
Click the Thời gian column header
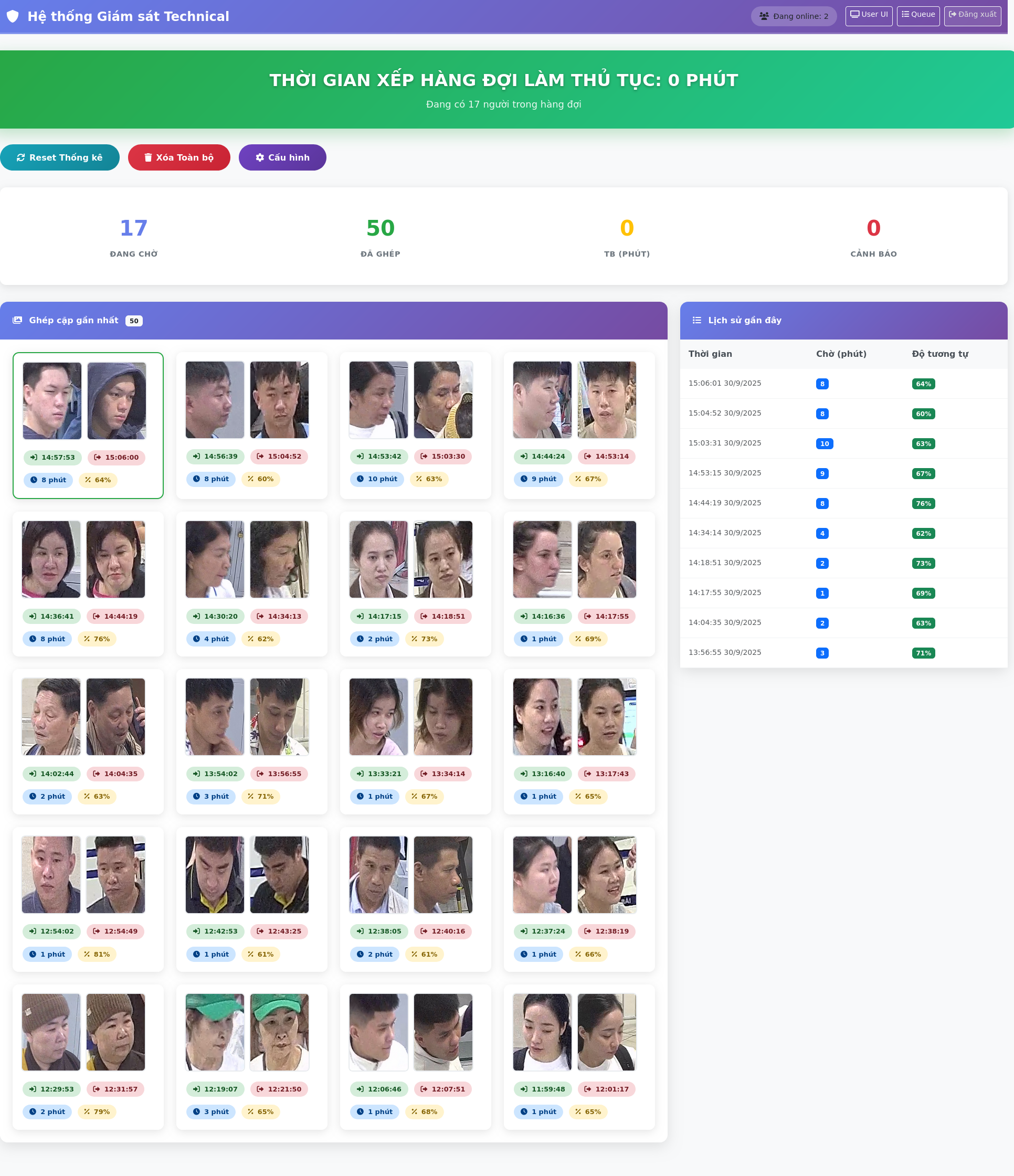(710, 354)
